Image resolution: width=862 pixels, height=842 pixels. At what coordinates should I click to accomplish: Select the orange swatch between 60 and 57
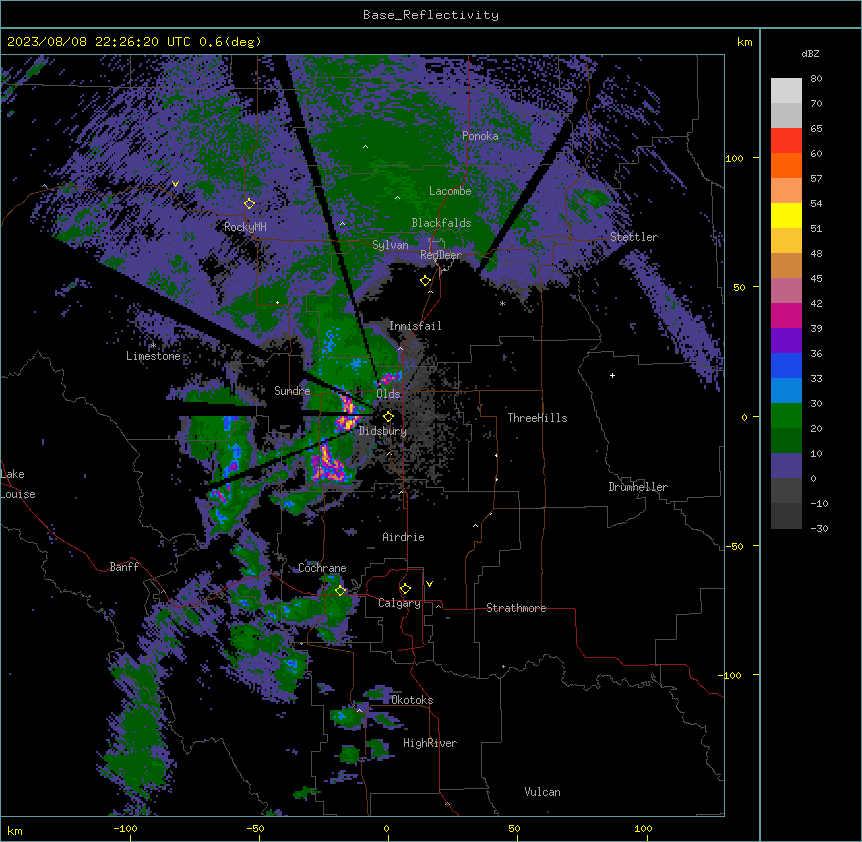[x=786, y=165]
